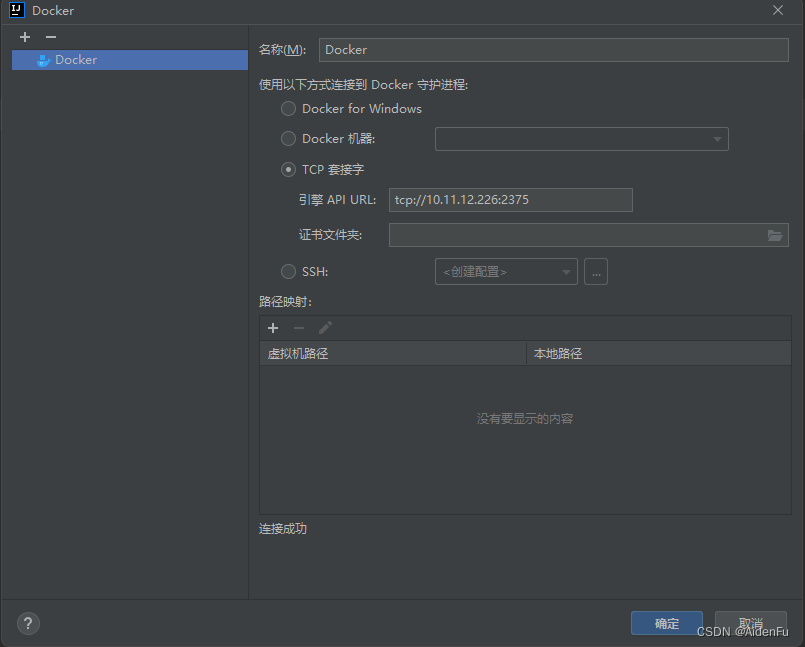Select the Docker 机器 radio option

289,139
